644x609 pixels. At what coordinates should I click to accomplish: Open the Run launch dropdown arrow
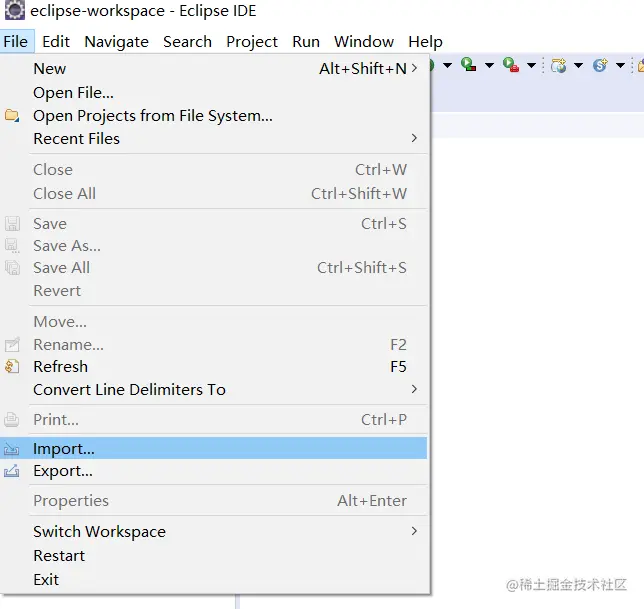[447, 65]
